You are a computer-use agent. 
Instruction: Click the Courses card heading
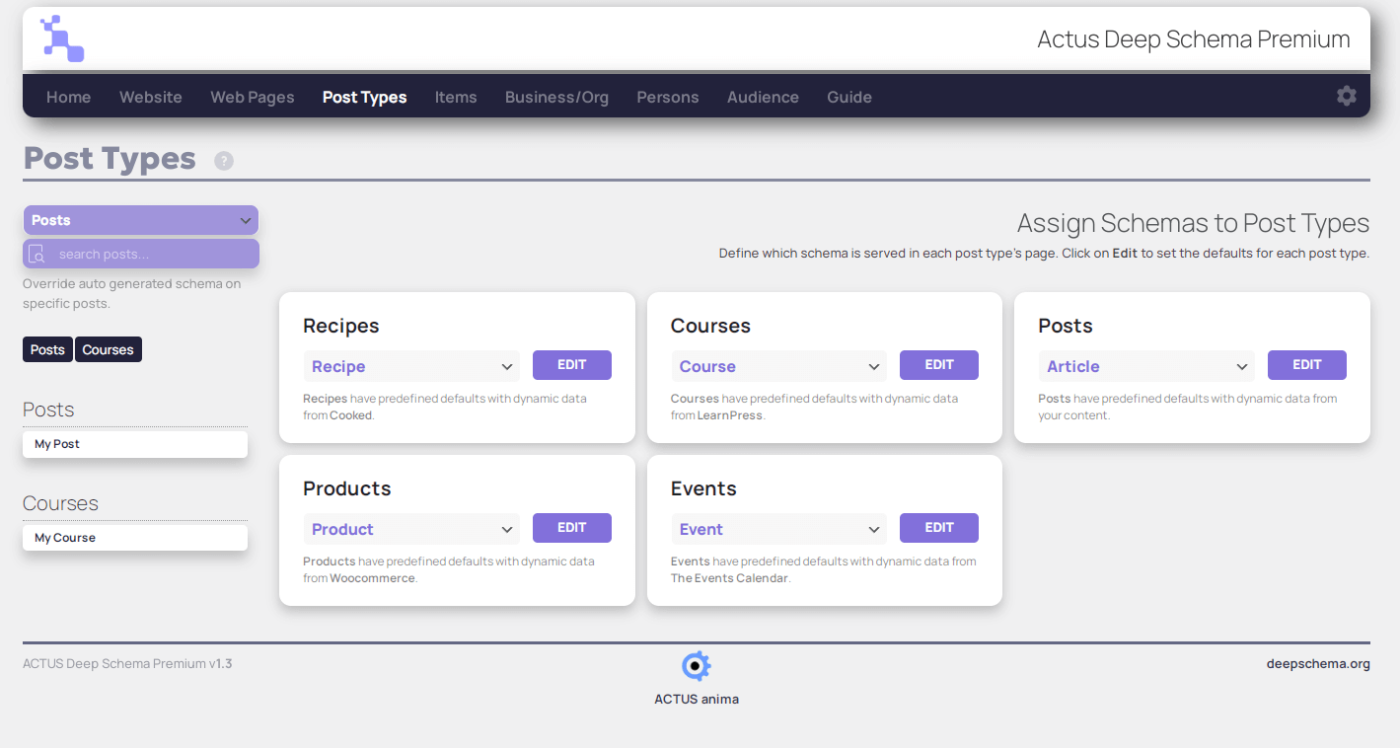click(x=711, y=326)
